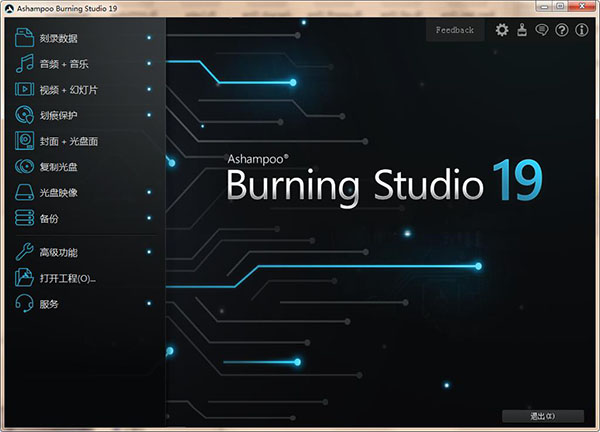This screenshot has width=600, height=432.
Task: Expand submenu dot beside 备份
Action: (x=149, y=218)
